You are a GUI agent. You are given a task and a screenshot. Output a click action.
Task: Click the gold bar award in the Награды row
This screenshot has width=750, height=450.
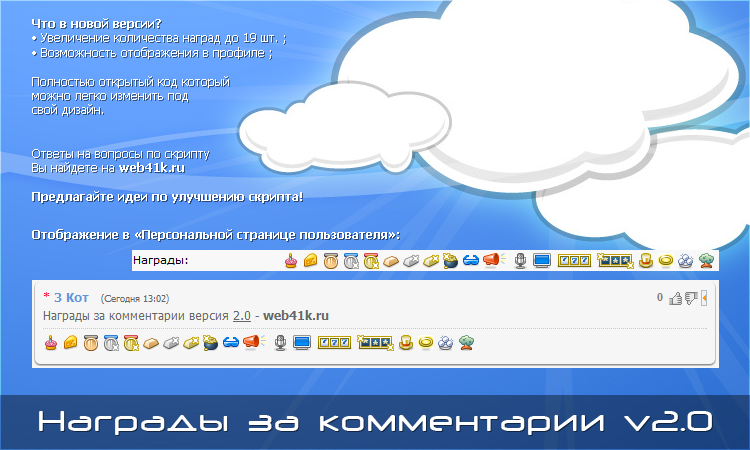click(431, 261)
